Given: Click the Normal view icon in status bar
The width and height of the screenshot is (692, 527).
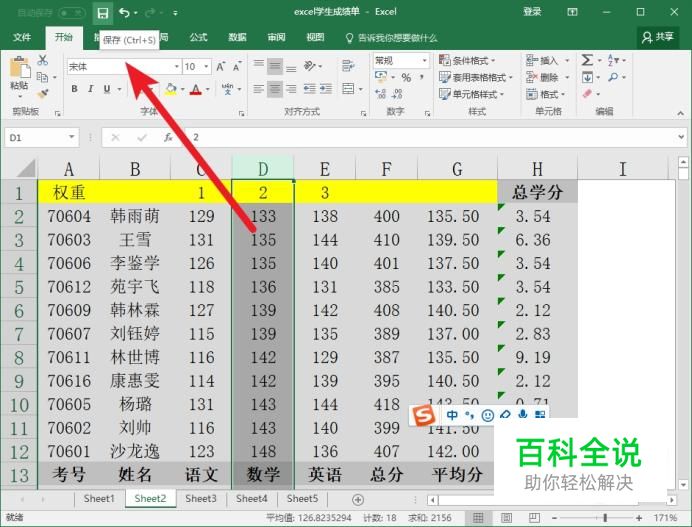Looking at the screenshot, I should 478,518.
